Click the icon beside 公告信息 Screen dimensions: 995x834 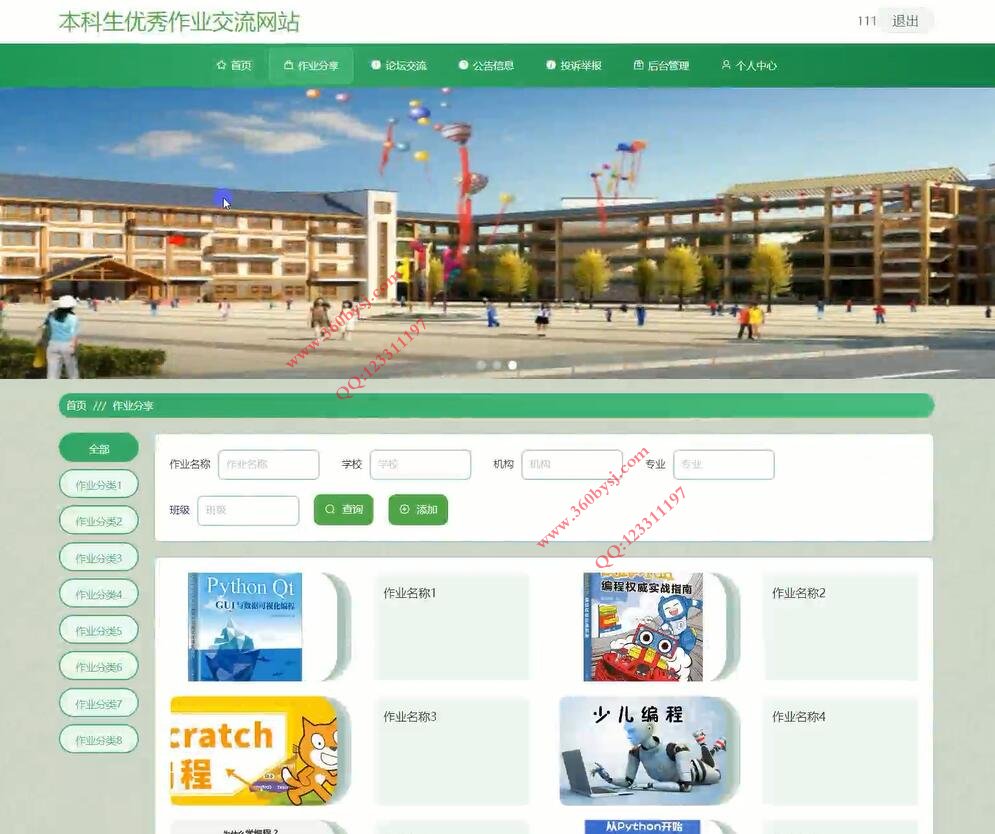pos(463,65)
